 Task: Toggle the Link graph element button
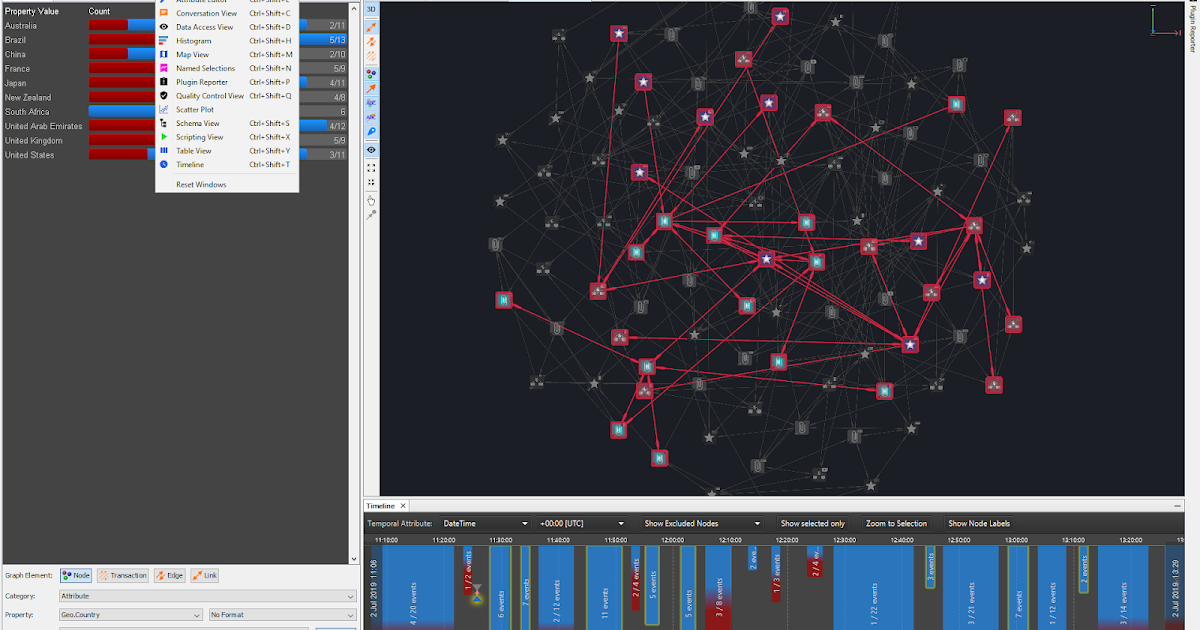[x=203, y=575]
